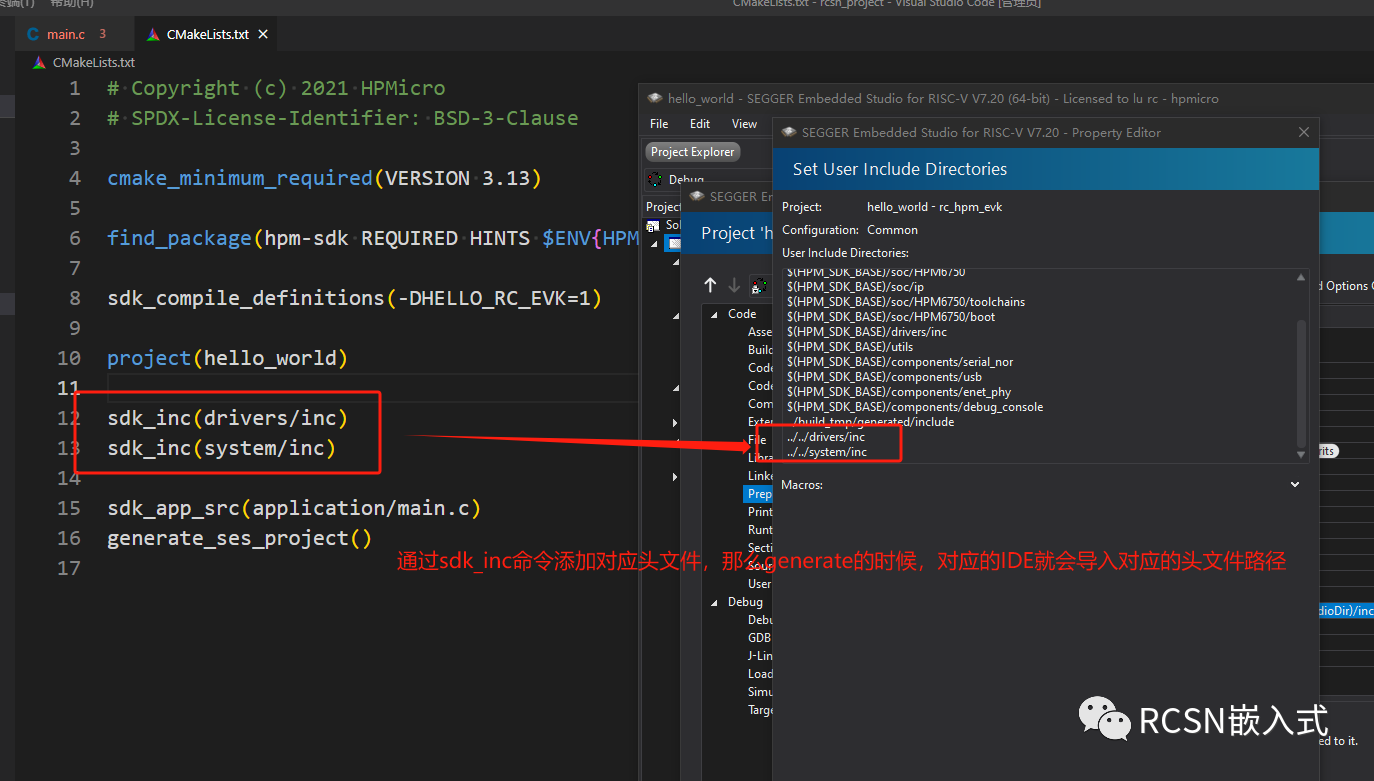Viewport: 1374px width, 781px height.
Task: Click the Solution icon in the Project Explorer tree
Action: point(653,226)
